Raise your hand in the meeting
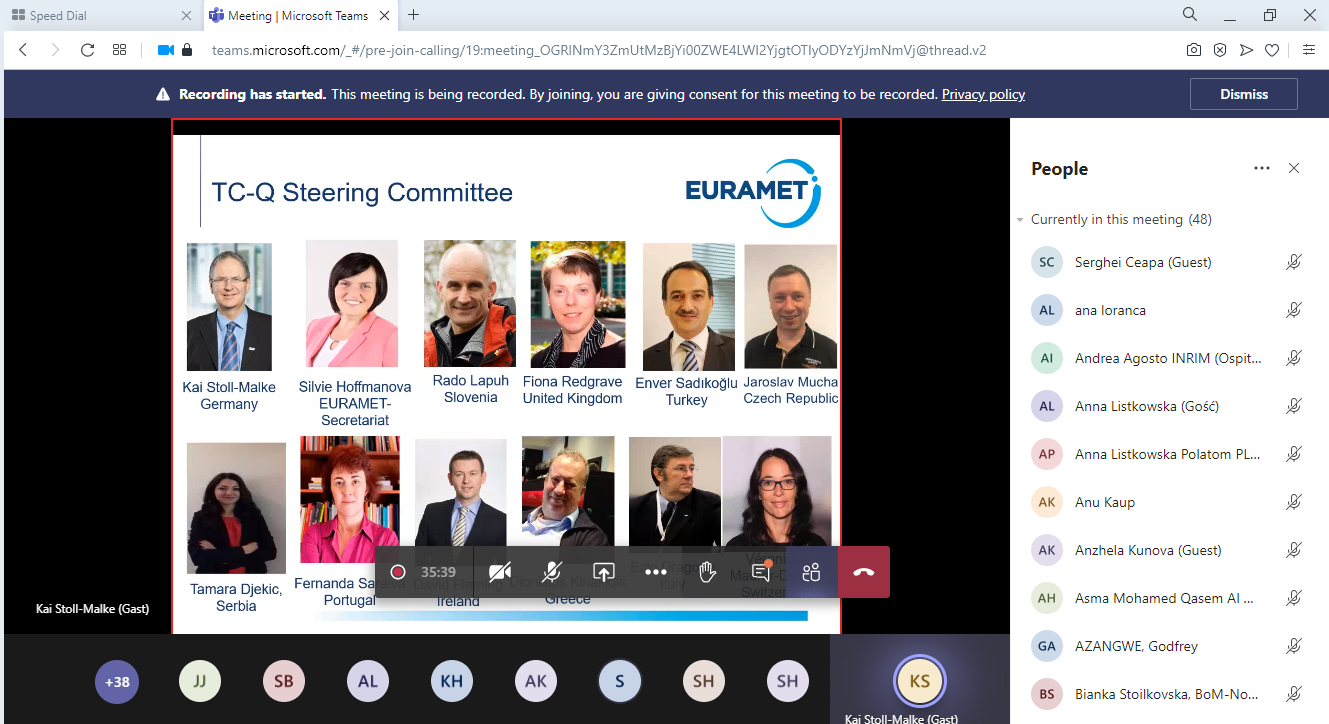1329x724 pixels. (x=708, y=572)
